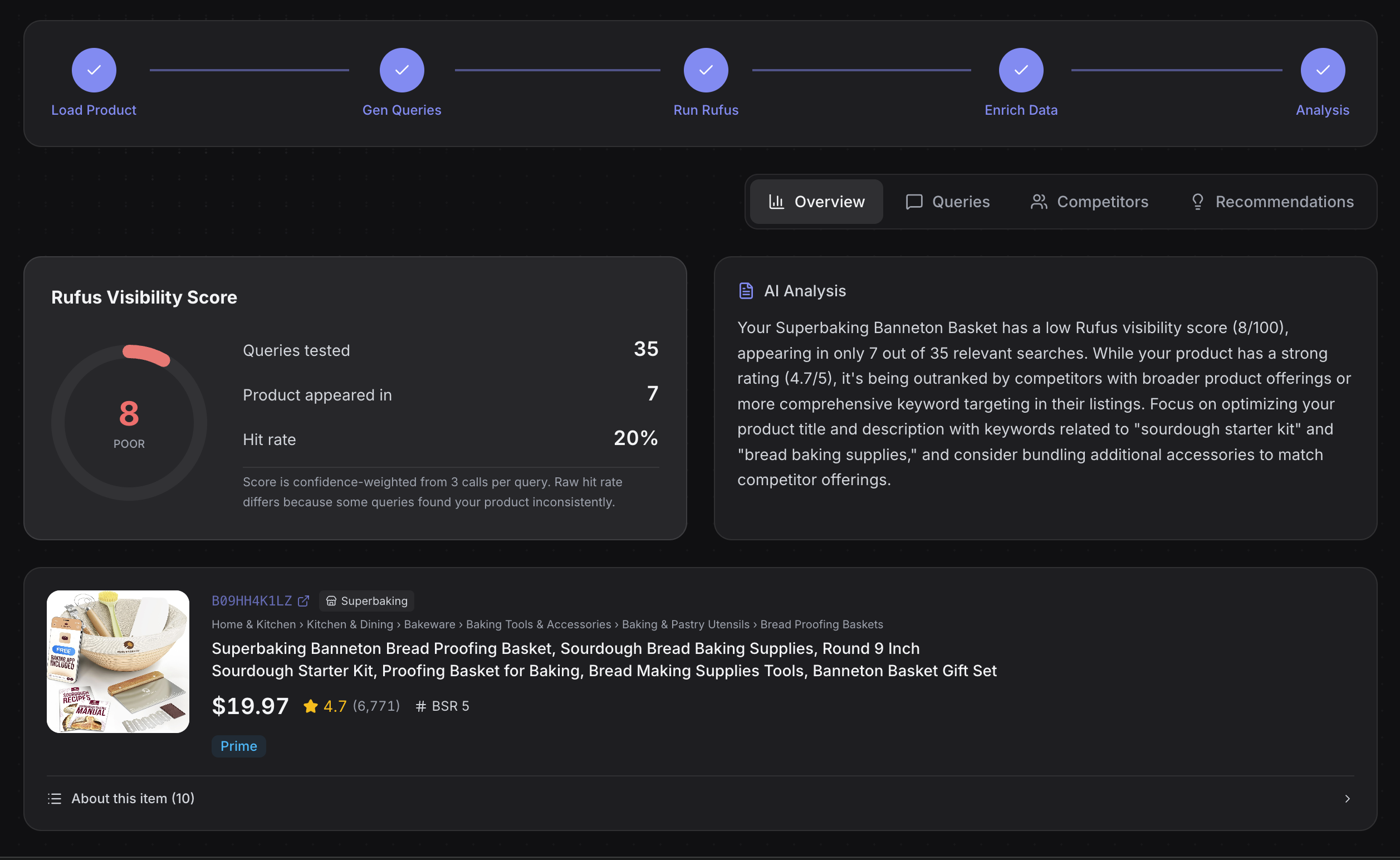The width and height of the screenshot is (1400, 860).
Task: Open the Queries tab
Action: click(x=947, y=202)
